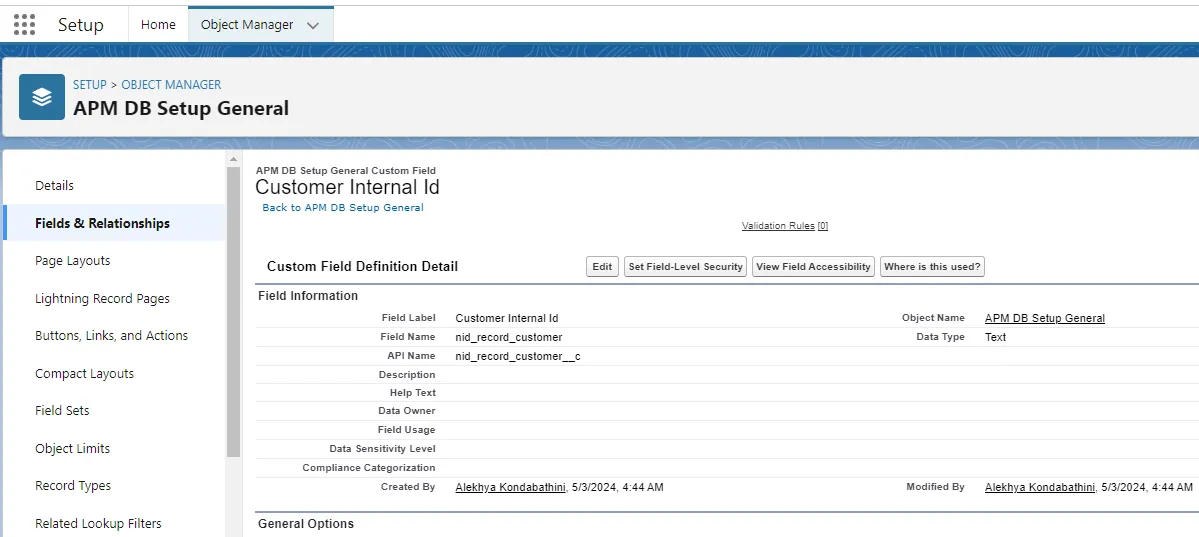Screen dimensions: 1199x537
Task: Click the APM DB Setup General title
Action: (x=181, y=109)
